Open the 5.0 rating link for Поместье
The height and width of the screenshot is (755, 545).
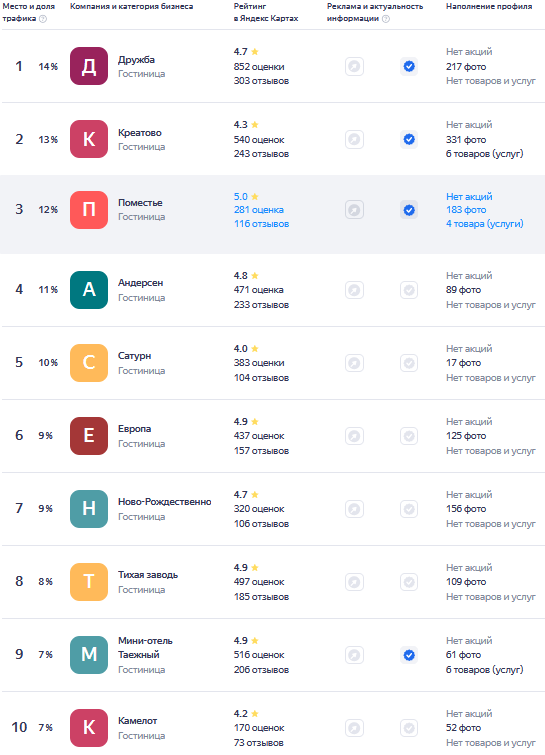[x=246, y=196]
